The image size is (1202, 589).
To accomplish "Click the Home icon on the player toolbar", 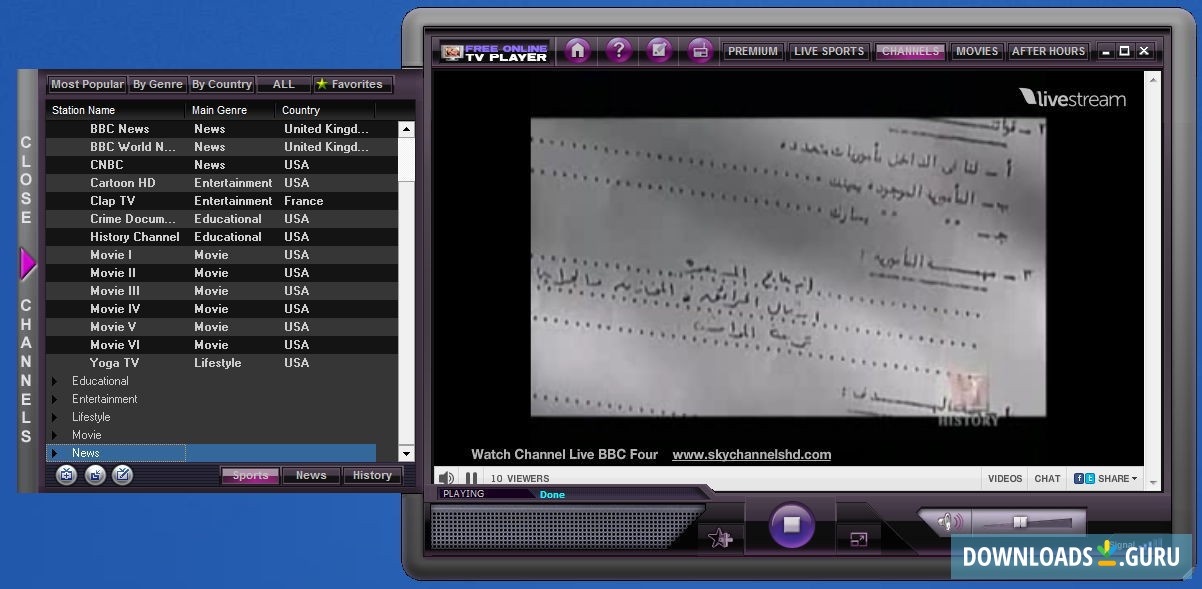I will (577, 50).
